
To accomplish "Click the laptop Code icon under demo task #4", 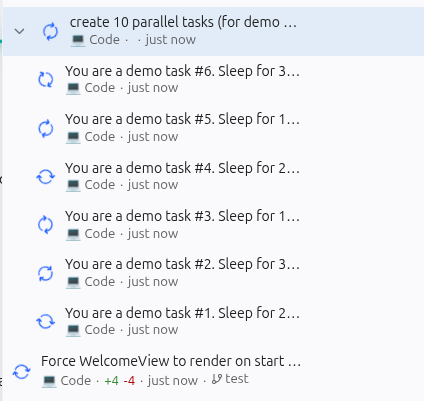I will point(73,185).
